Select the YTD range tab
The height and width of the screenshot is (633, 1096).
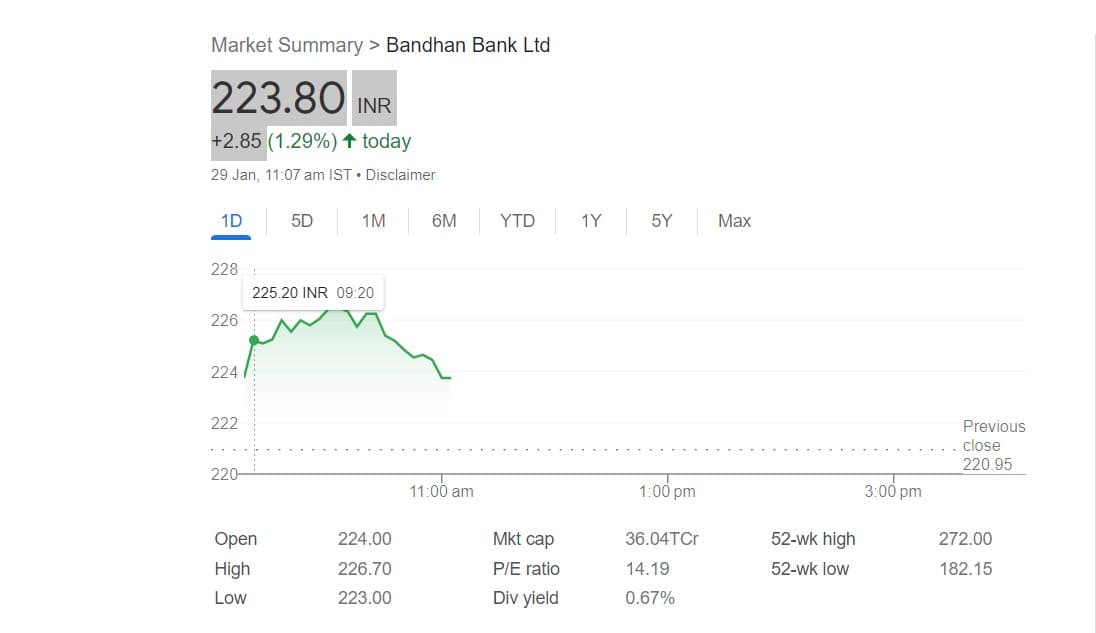pos(517,221)
